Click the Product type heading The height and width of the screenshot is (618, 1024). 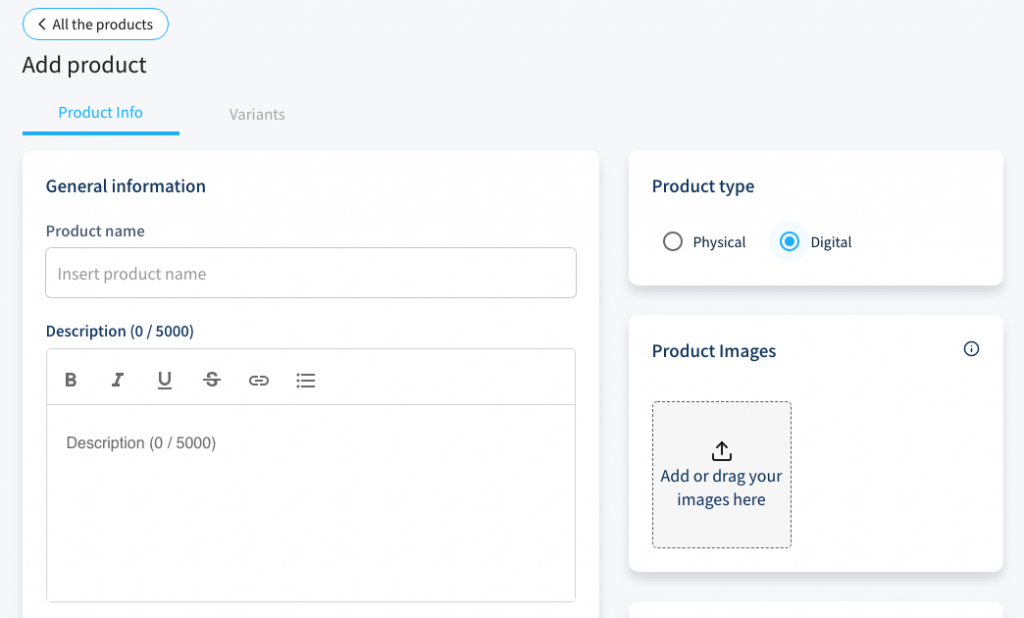(703, 186)
